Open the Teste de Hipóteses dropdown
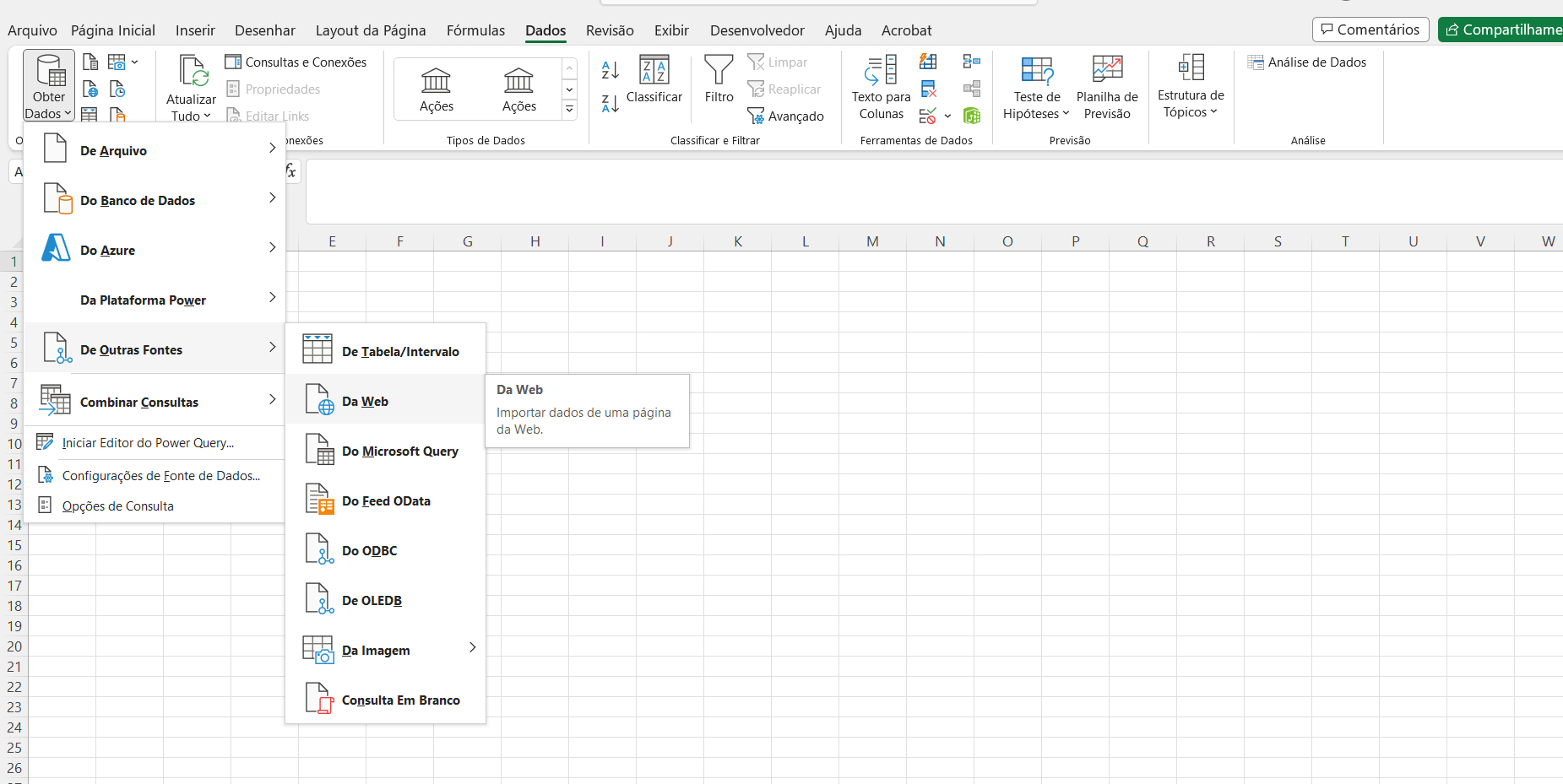 pyautogui.click(x=1036, y=89)
